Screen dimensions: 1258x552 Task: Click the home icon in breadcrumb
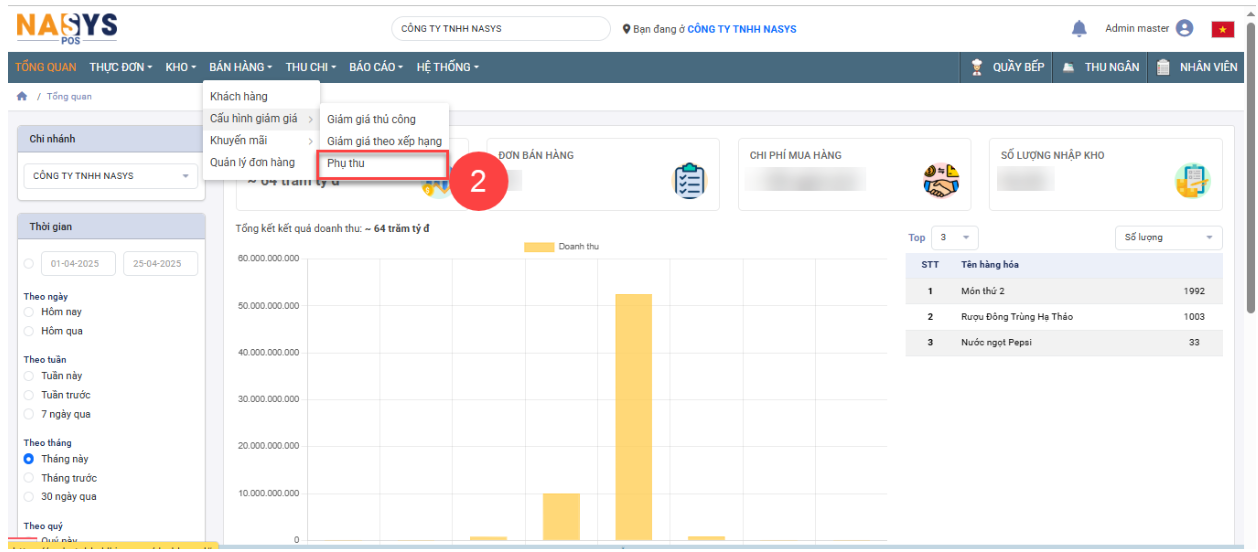point(22,97)
